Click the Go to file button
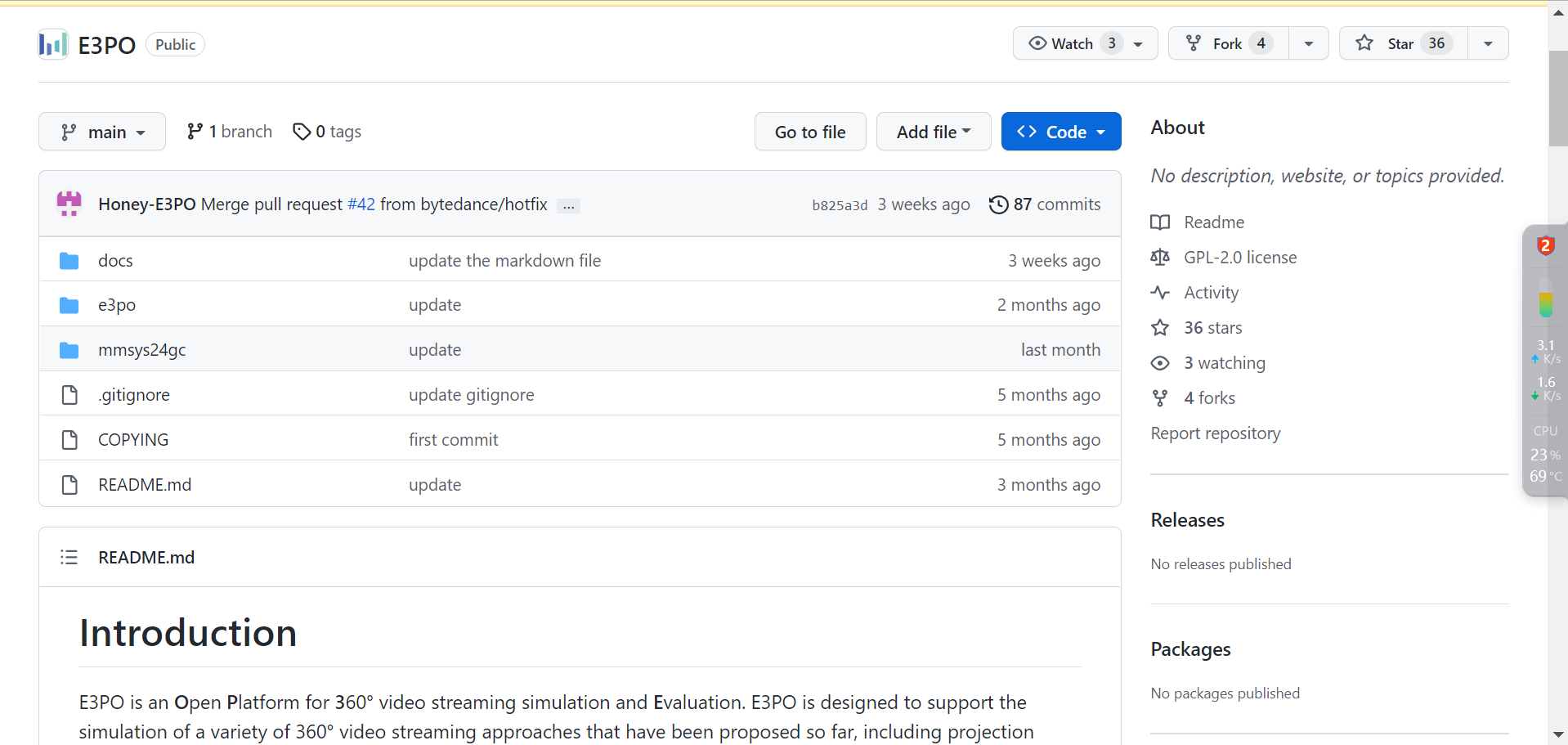The image size is (1568, 745). click(810, 132)
